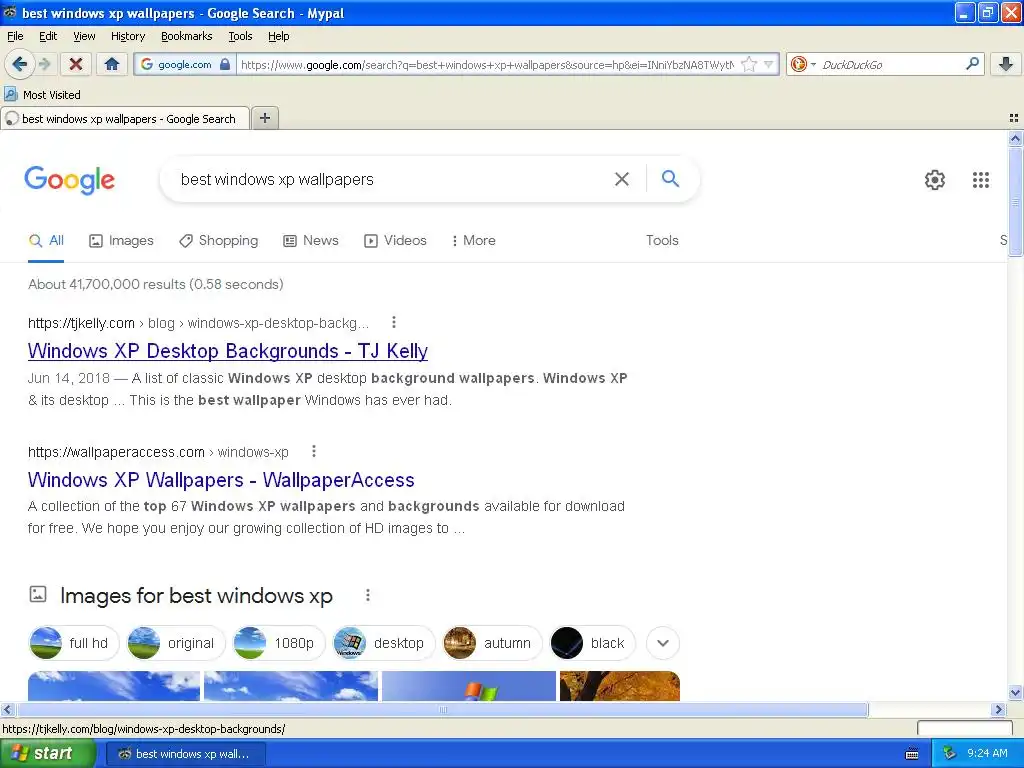Open the autumn tree wallpaper thumbnail

620,686
